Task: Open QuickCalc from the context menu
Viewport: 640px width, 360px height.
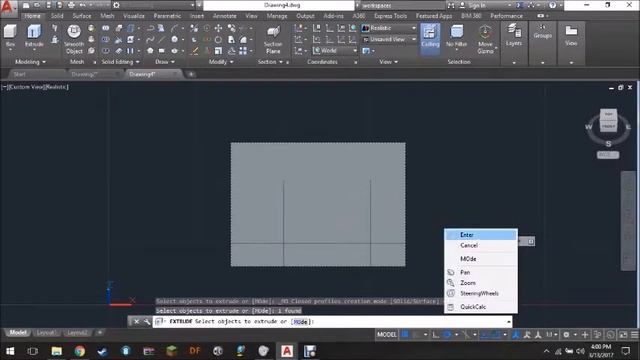Action: tap(481, 307)
